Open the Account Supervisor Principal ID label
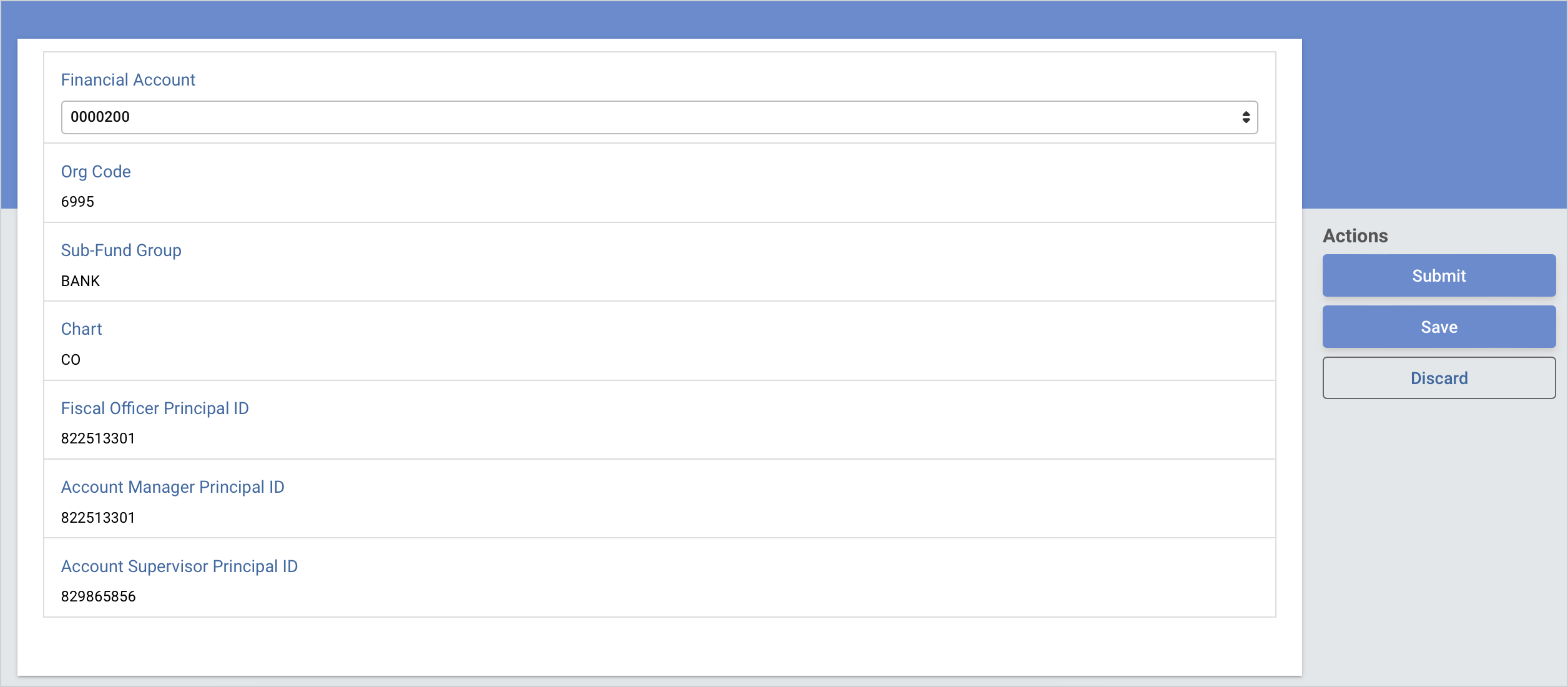 (179, 566)
